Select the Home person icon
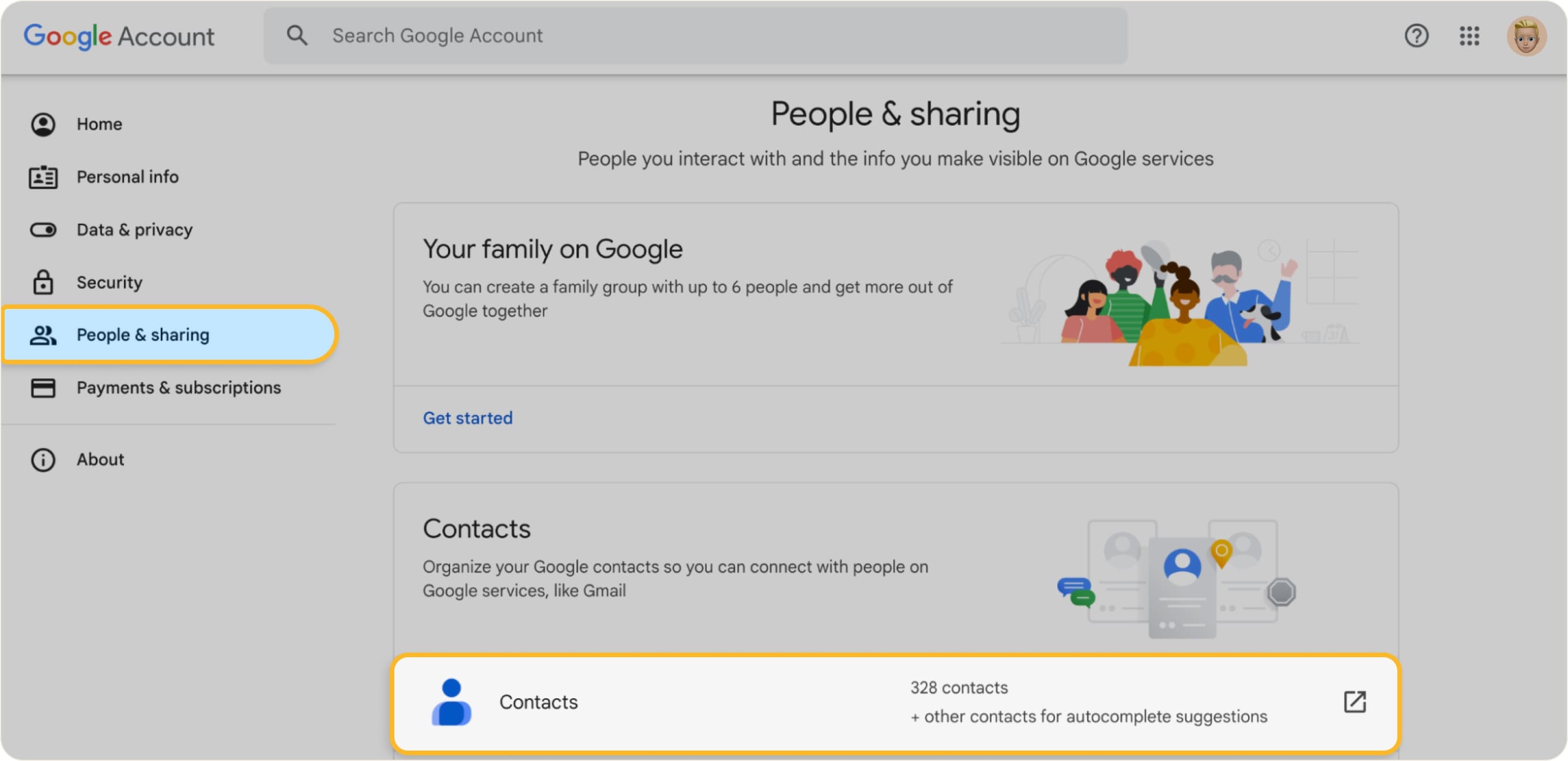Viewport: 1568px width, 761px height. (43, 123)
